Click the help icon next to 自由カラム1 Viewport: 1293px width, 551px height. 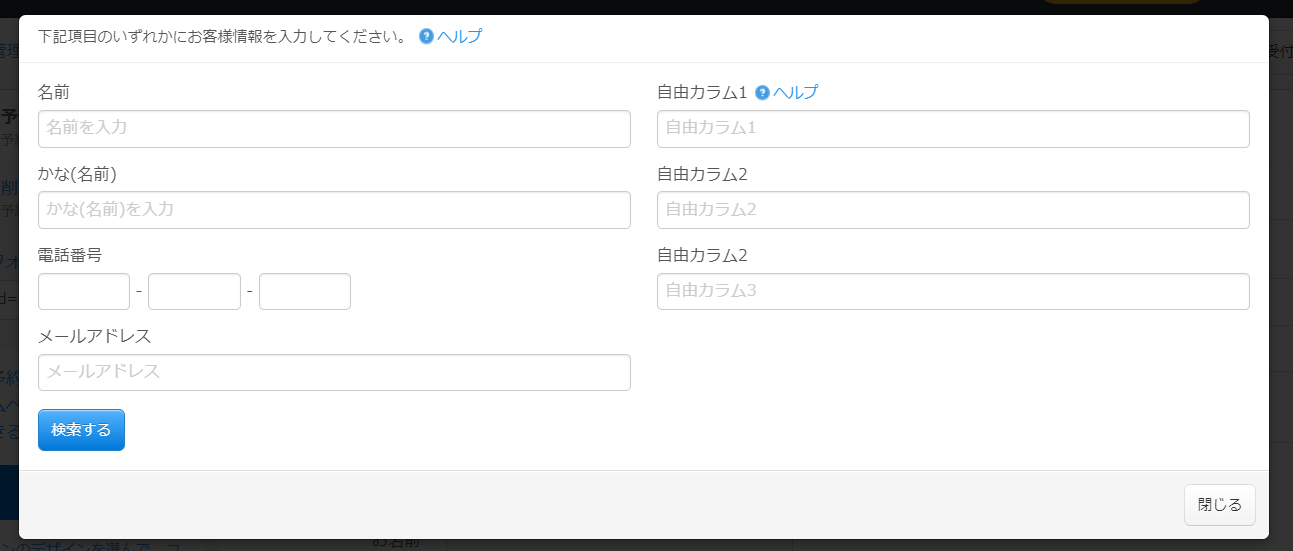click(762, 93)
